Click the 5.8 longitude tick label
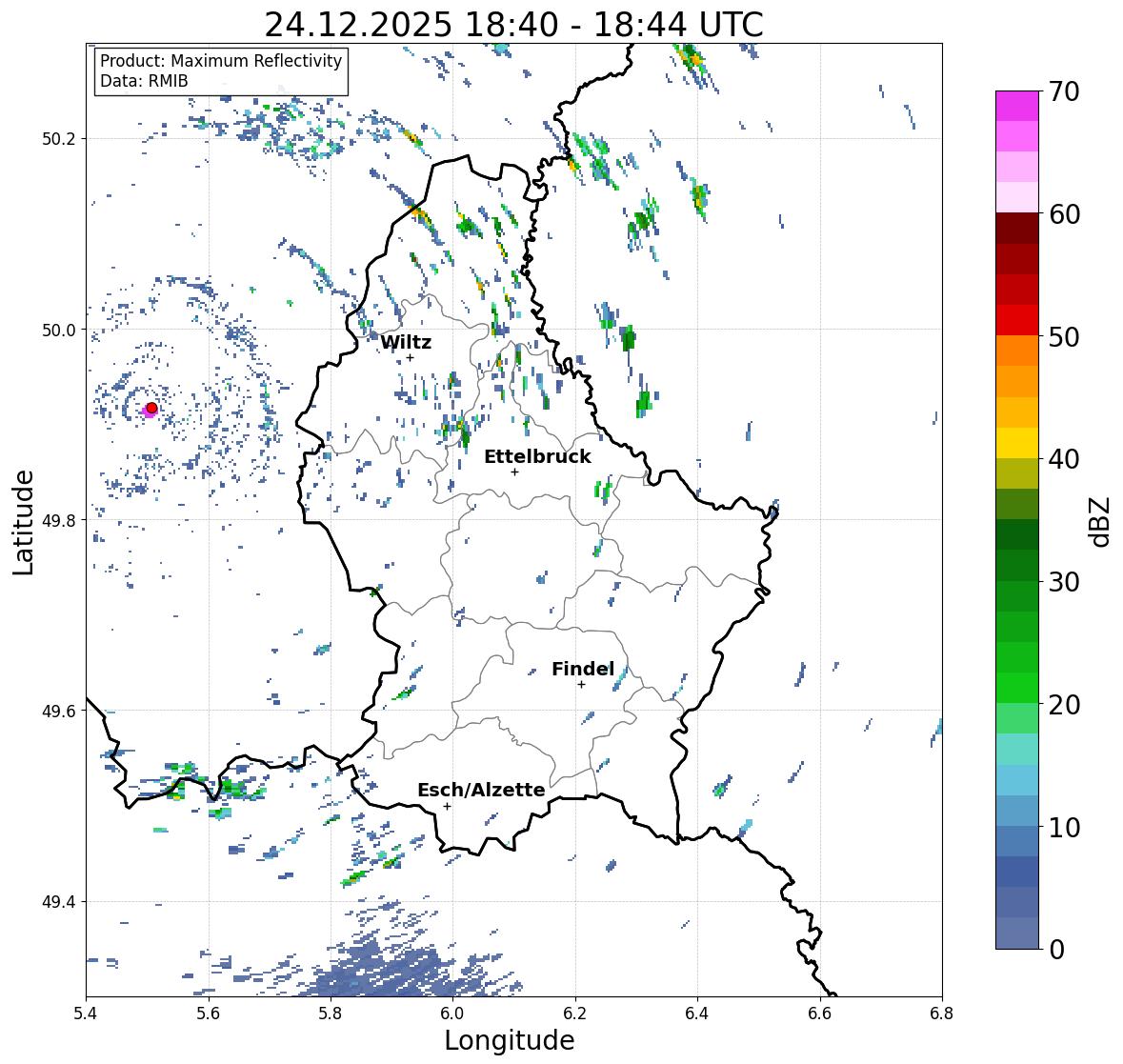The height and width of the screenshot is (1064, 1123). [x=331, y=1014]
